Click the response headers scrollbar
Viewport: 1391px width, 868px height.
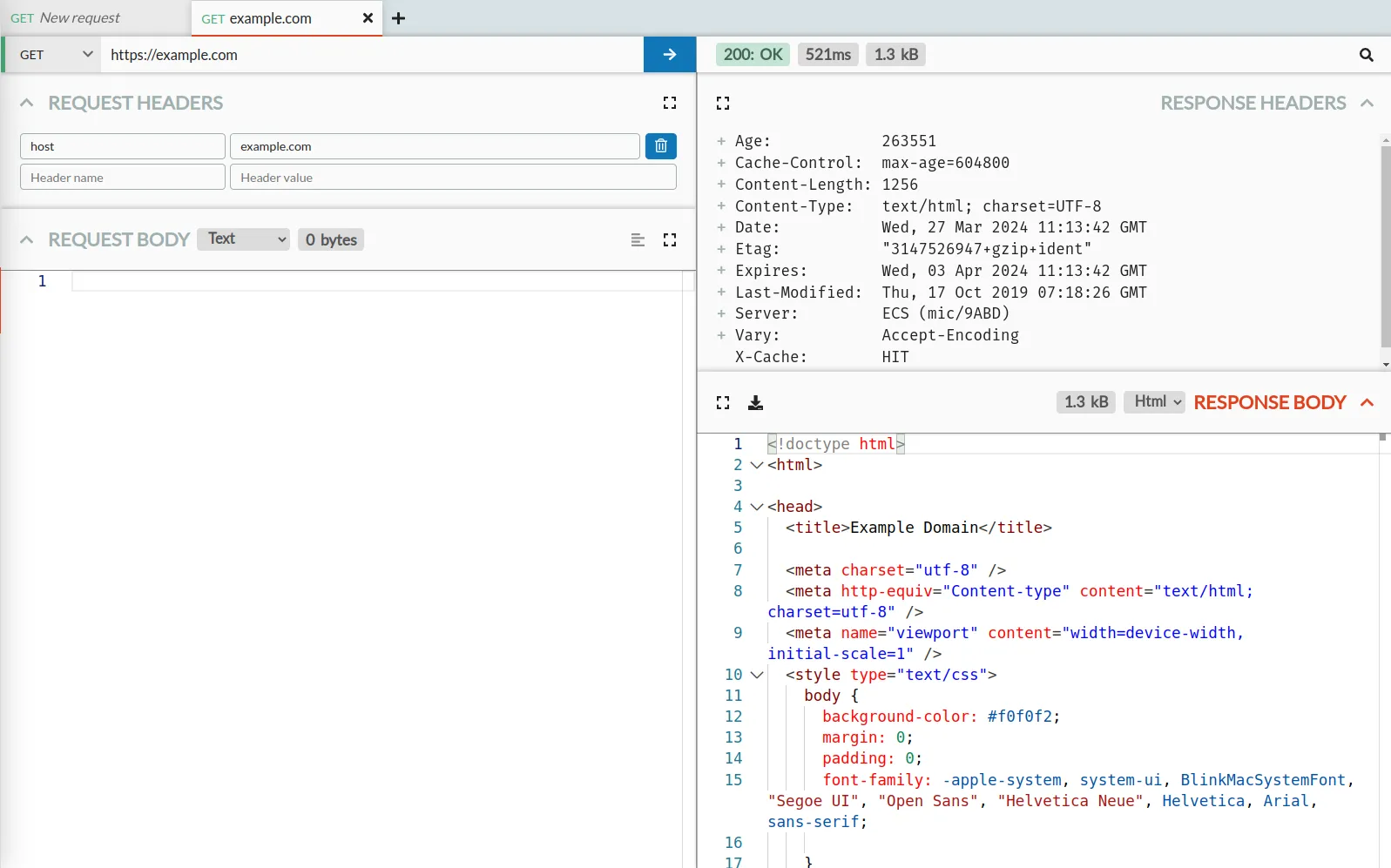tap(1385, 246)
